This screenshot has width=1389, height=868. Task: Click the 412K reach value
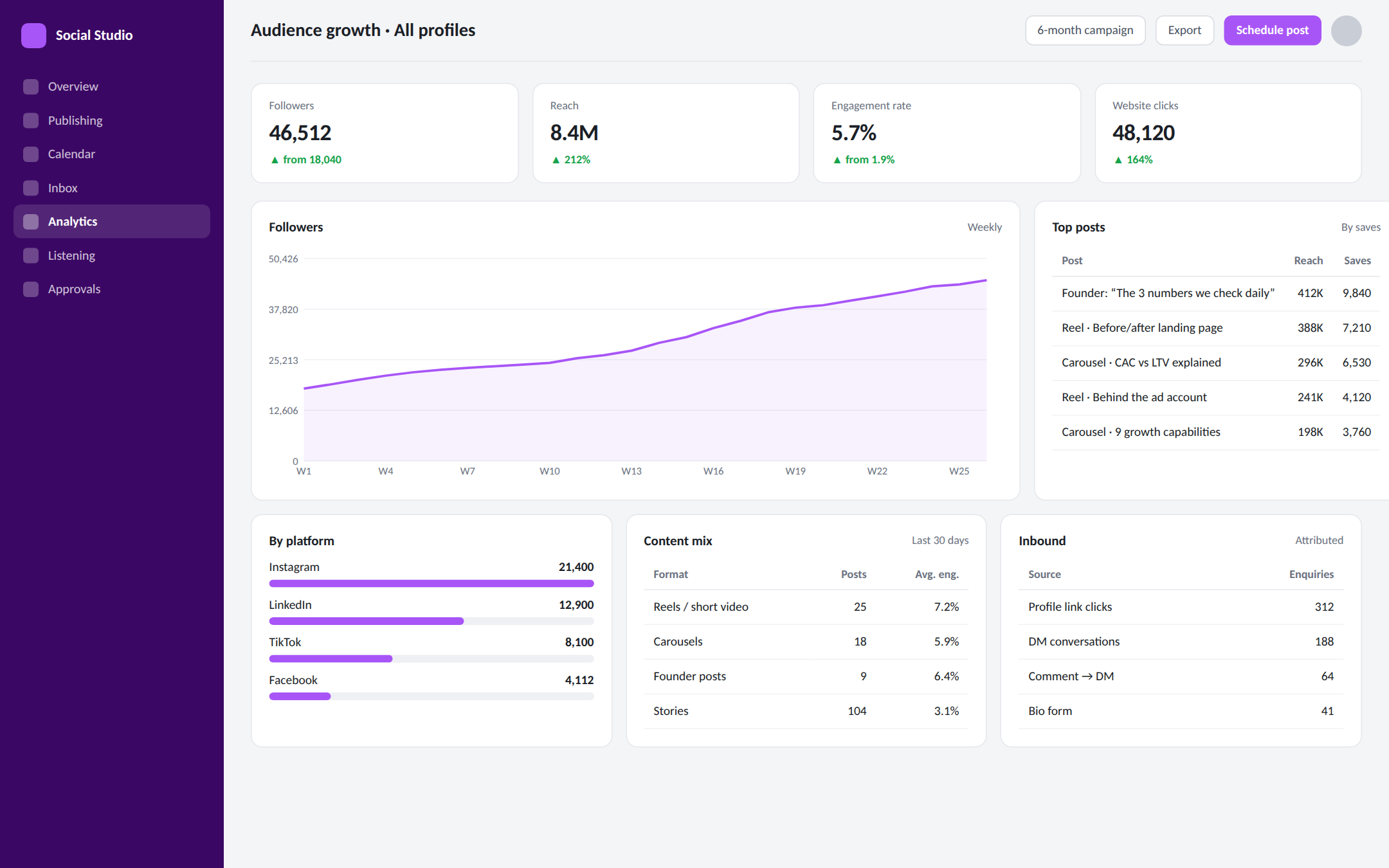coord(1310,293)
